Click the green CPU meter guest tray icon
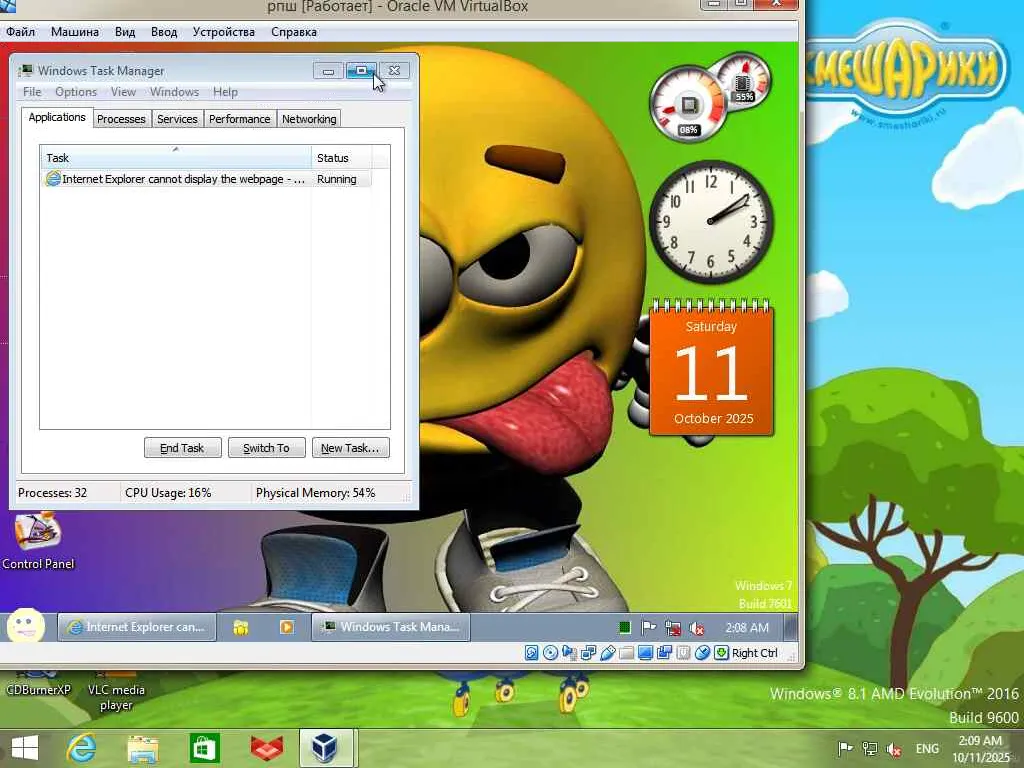Viewport: 1024px width, 768px height. pos(624,628)
